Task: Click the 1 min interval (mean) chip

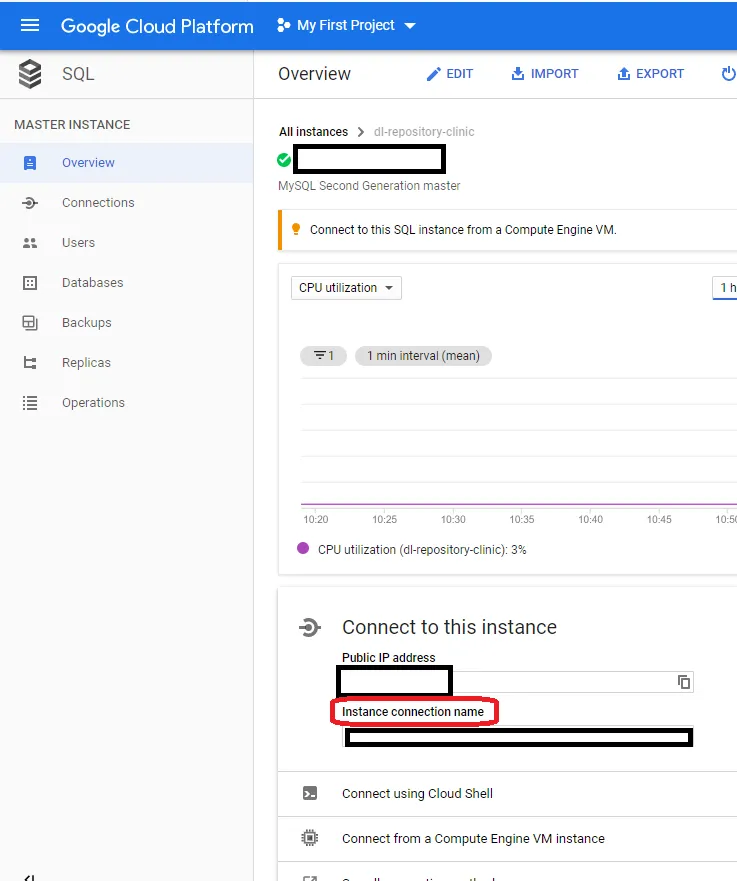Action: (423, 356)
